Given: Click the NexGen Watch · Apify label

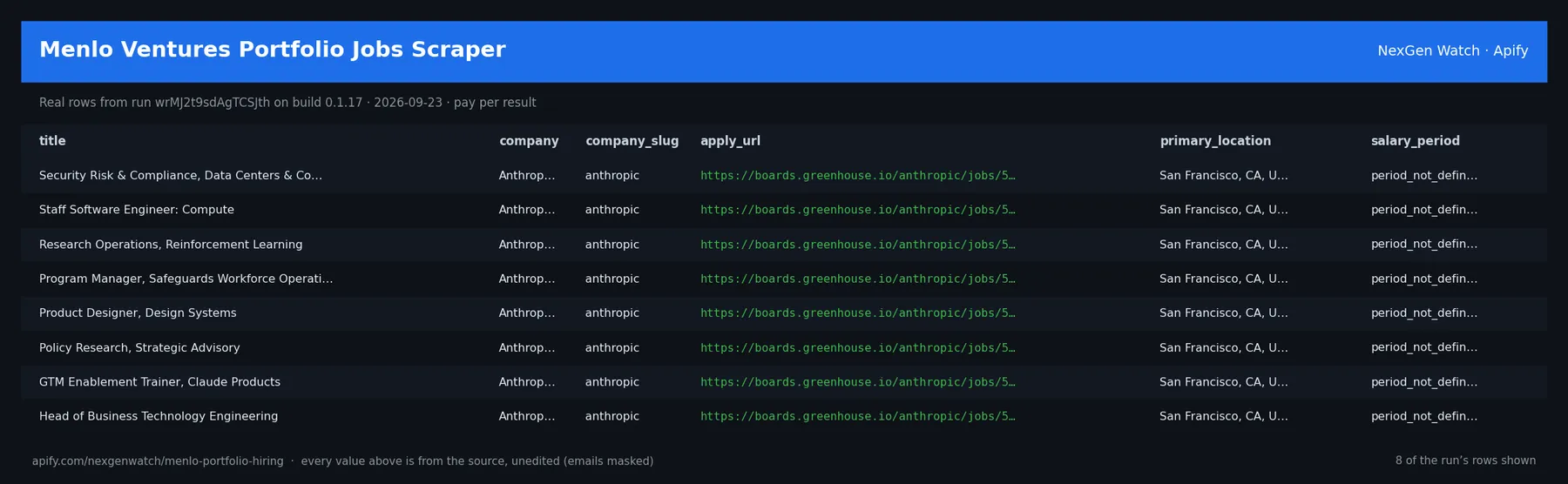Looking at the screenshot, I should [x=1452, y=51].
